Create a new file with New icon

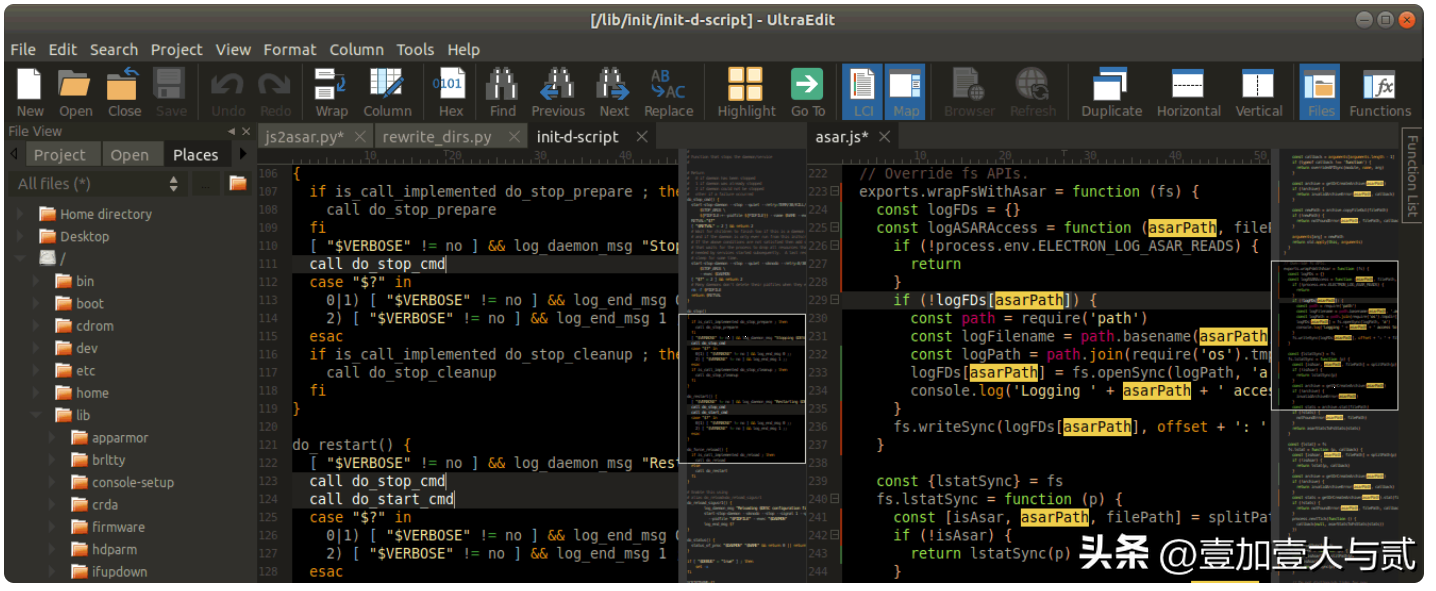pyautogui.click(x=30, y=93)
